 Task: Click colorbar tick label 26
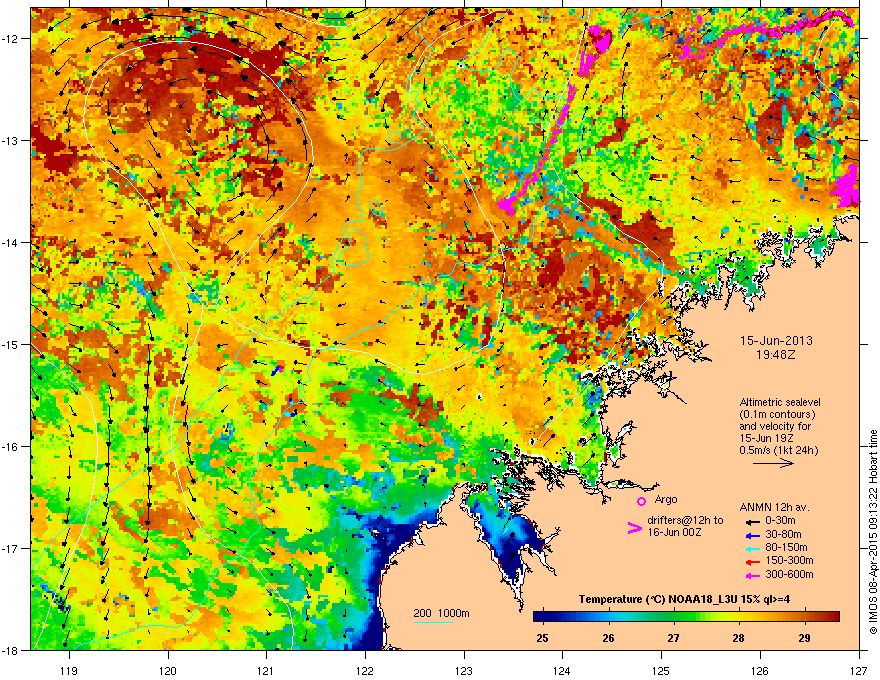point(608,638)
